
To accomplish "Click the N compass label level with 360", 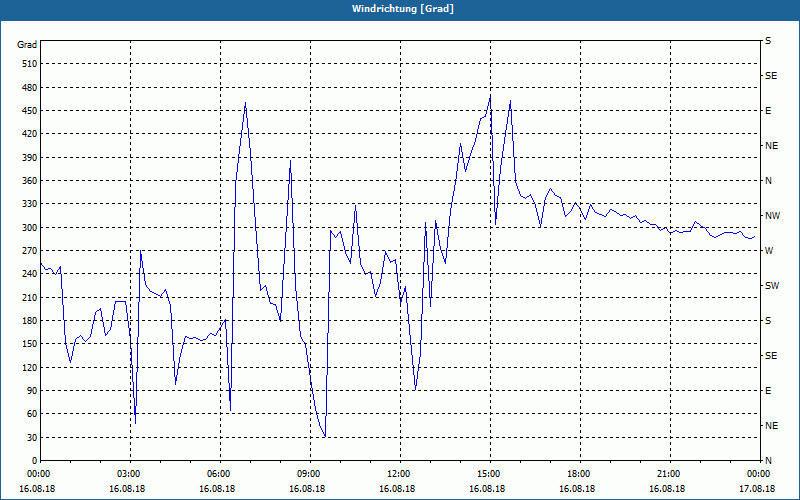I will (x=768, y=181).
